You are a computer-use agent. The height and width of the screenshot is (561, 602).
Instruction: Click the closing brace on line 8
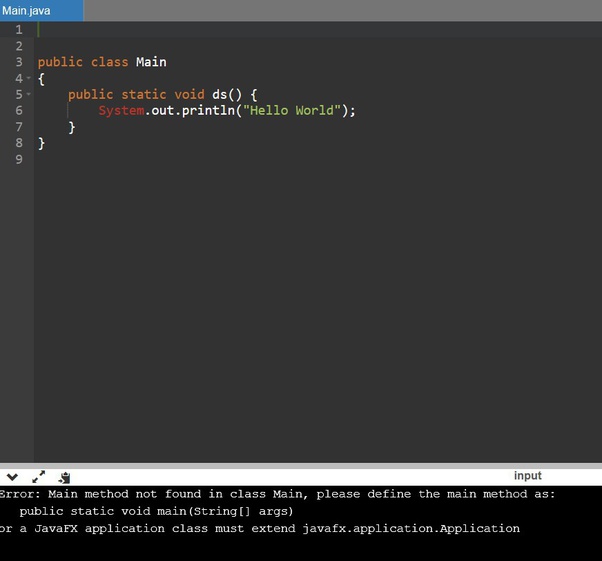41,144
